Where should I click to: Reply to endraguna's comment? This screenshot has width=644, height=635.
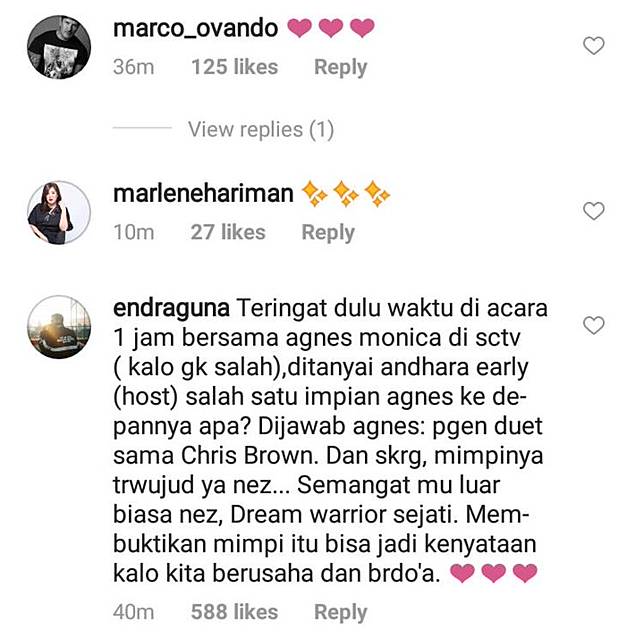point(340,612)
